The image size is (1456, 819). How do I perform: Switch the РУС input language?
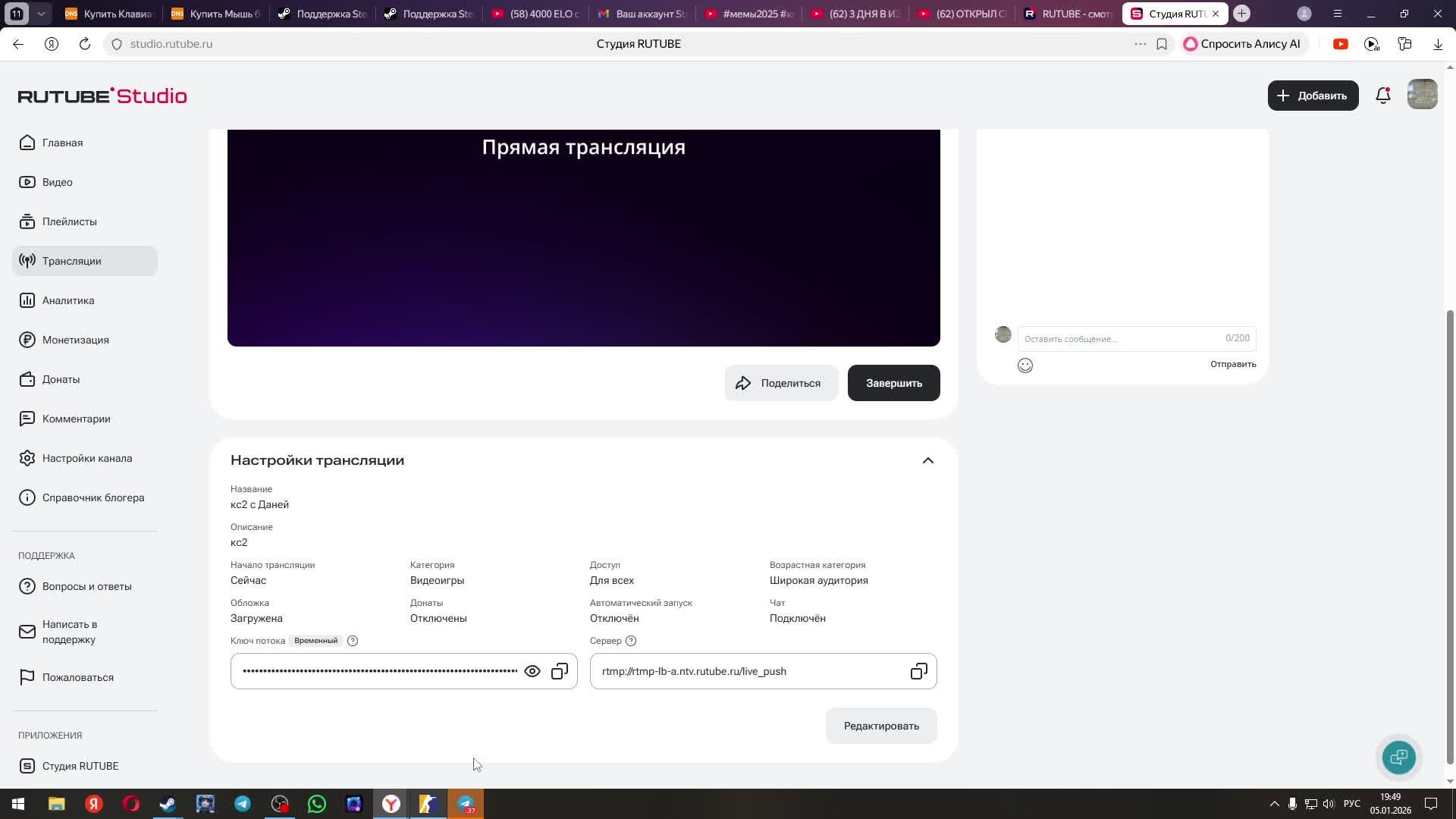point(1352,804)
